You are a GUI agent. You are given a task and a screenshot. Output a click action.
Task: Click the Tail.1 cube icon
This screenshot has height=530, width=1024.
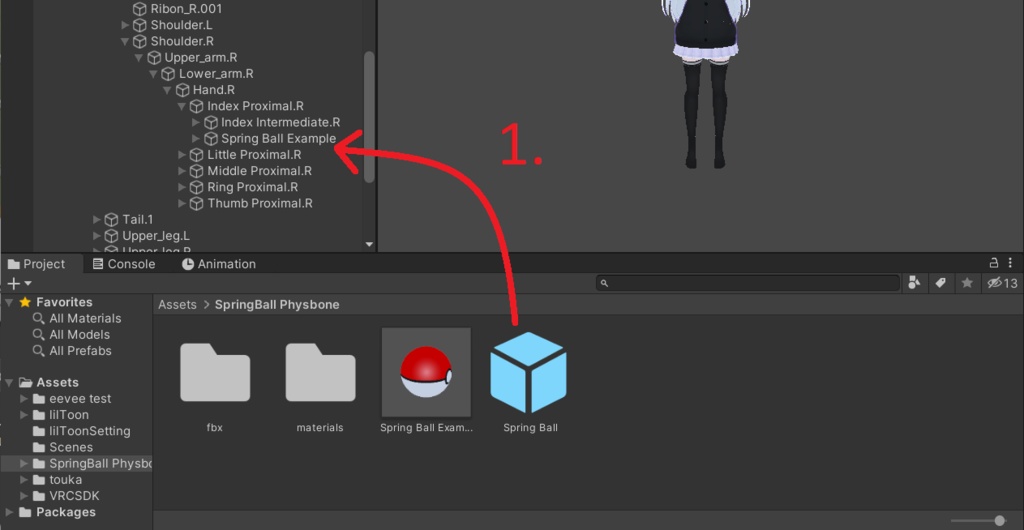(x=112, y=219)
